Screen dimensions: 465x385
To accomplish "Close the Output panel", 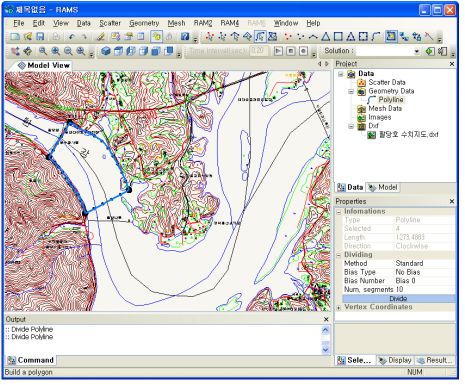I will click(x=326, y=319).
